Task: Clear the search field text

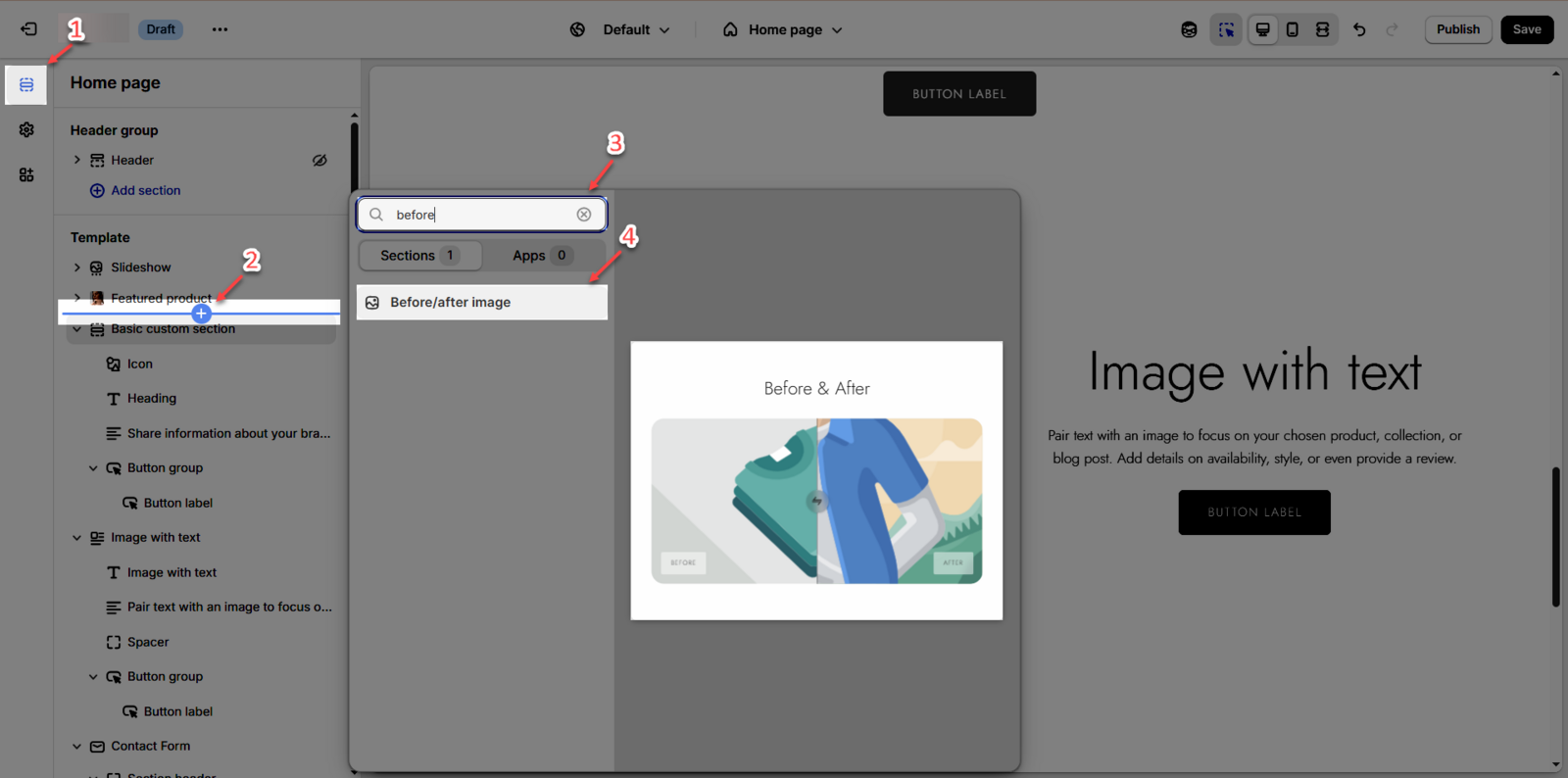Action: (584, 215)
